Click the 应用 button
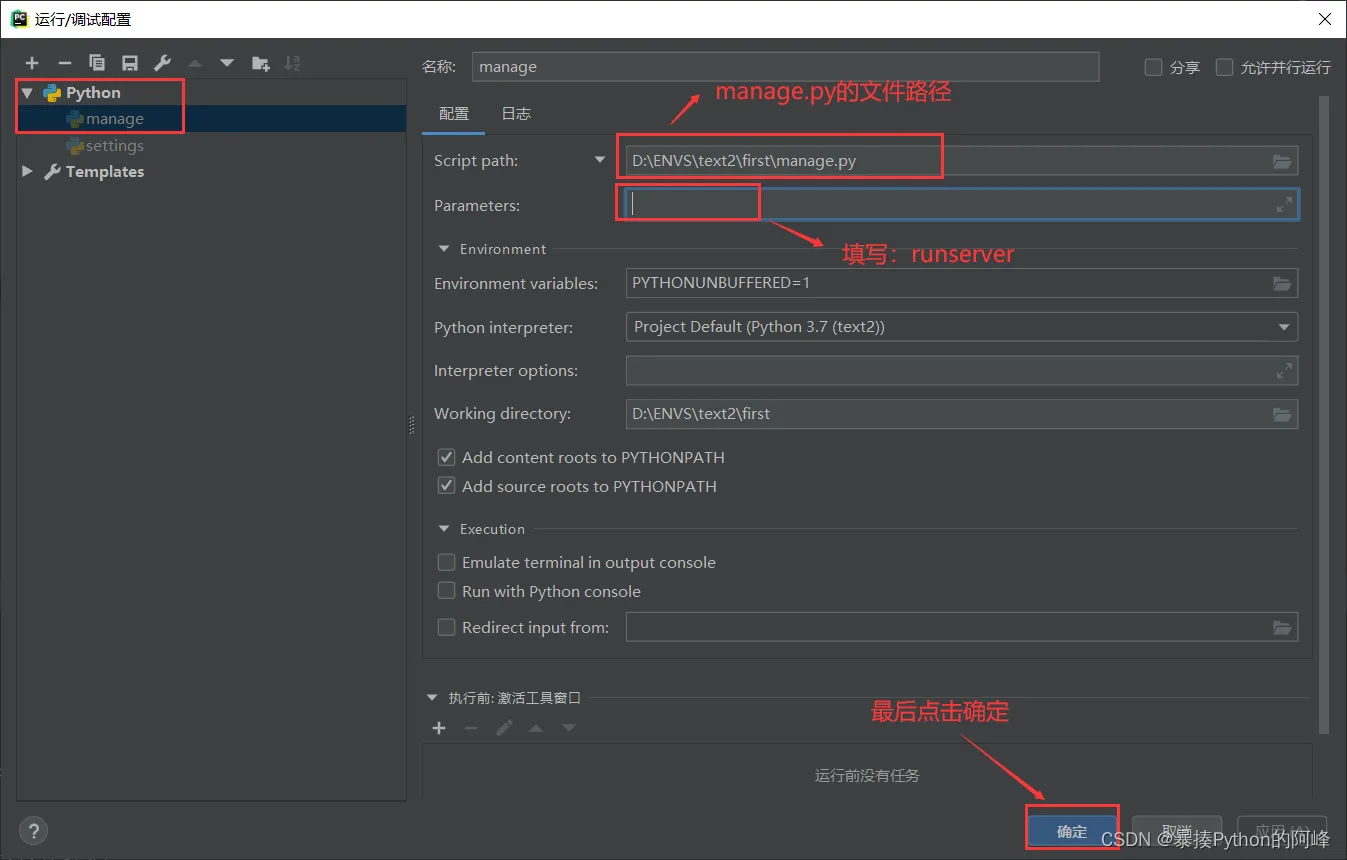Viewport: 1347px width, 860px height. pyautogui.click(x=1283, y=831)
